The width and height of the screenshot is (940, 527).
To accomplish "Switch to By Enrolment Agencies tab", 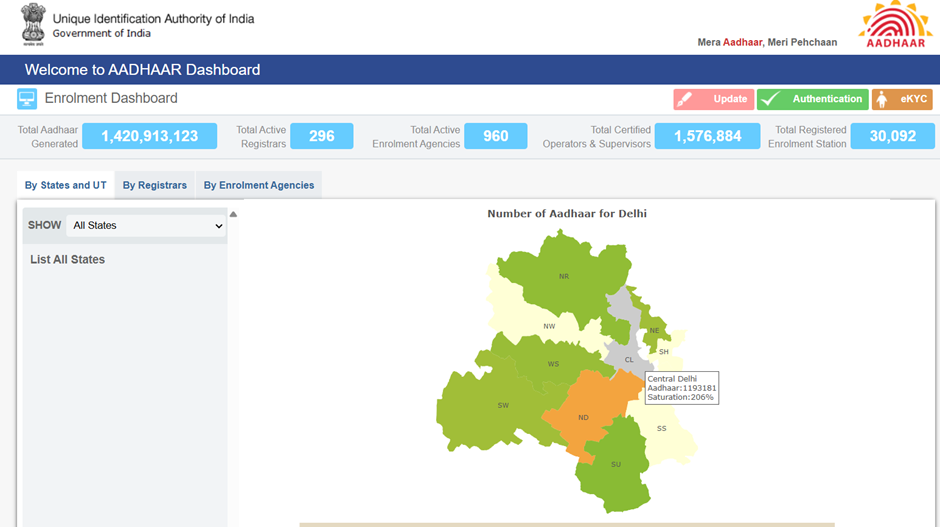I will click(x=259, y=185).
